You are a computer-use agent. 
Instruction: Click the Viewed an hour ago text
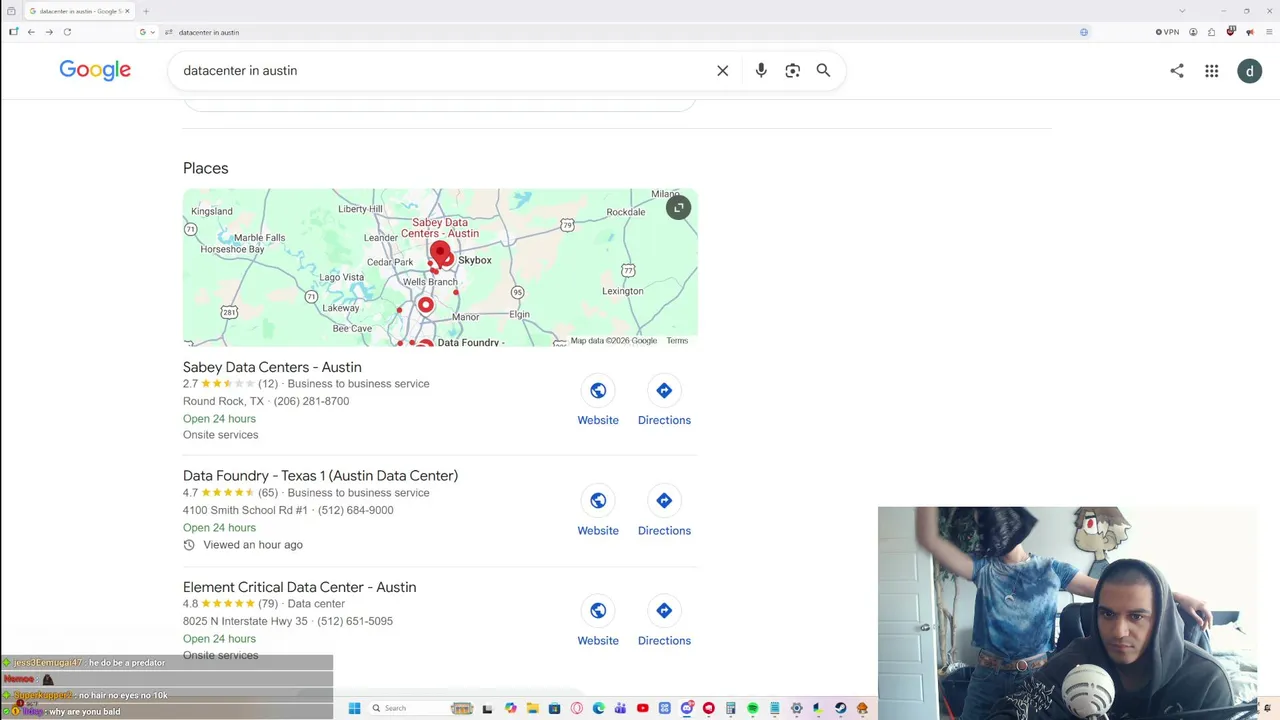pos(253,545)
